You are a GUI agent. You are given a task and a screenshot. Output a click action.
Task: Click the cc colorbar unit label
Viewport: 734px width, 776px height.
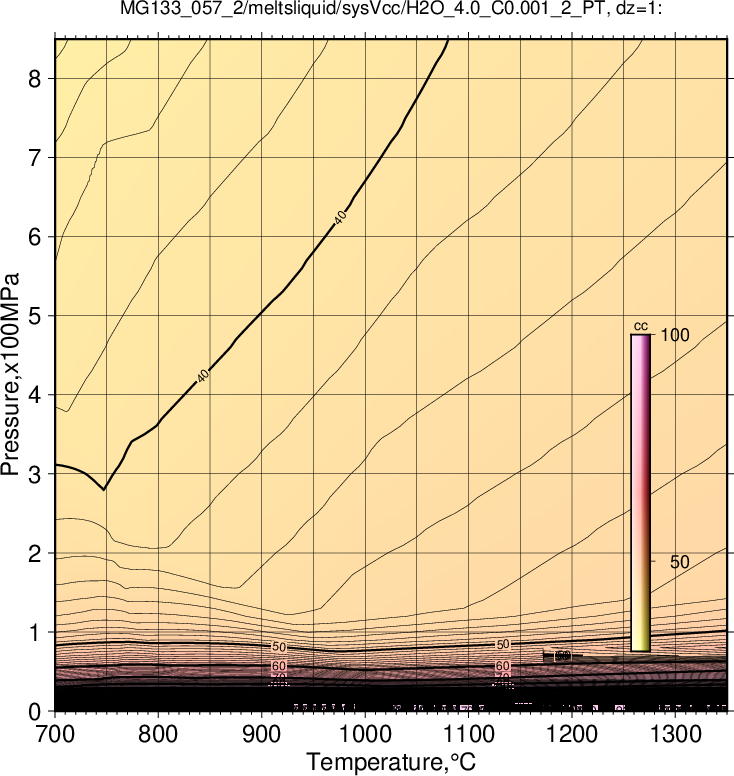pyautogui.click(x=641, y=326)
